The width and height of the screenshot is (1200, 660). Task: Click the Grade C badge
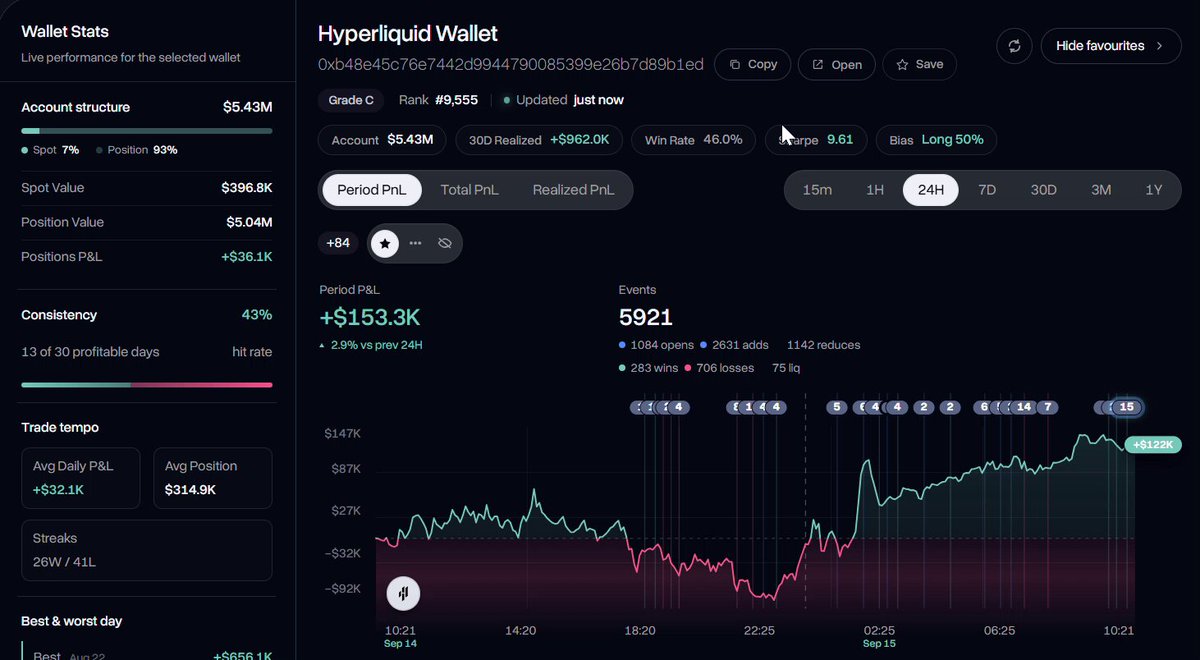tap(351, 100)
